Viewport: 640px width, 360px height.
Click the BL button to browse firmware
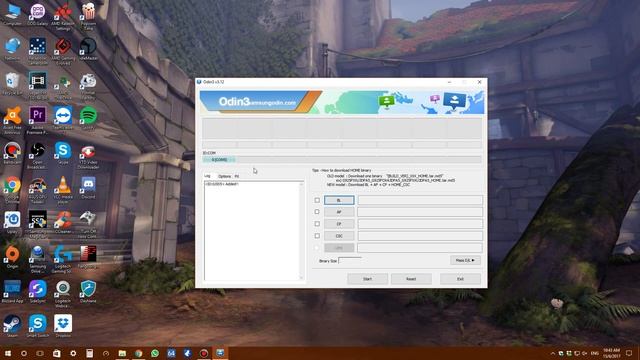339,200
